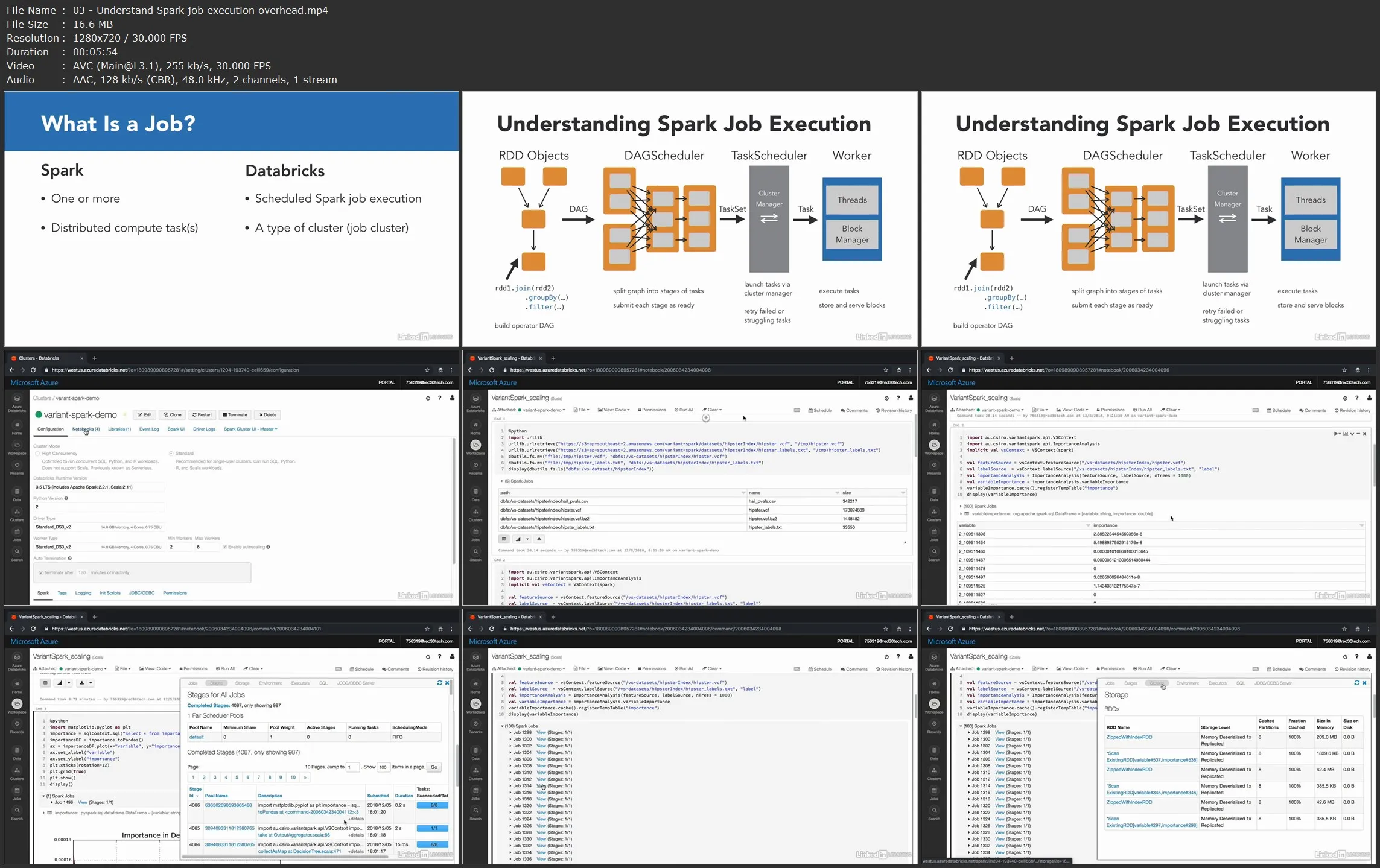The image size is (1380, 868).
Task: Click the Go button in the Stages pager
Action: [x=434, y=767]
